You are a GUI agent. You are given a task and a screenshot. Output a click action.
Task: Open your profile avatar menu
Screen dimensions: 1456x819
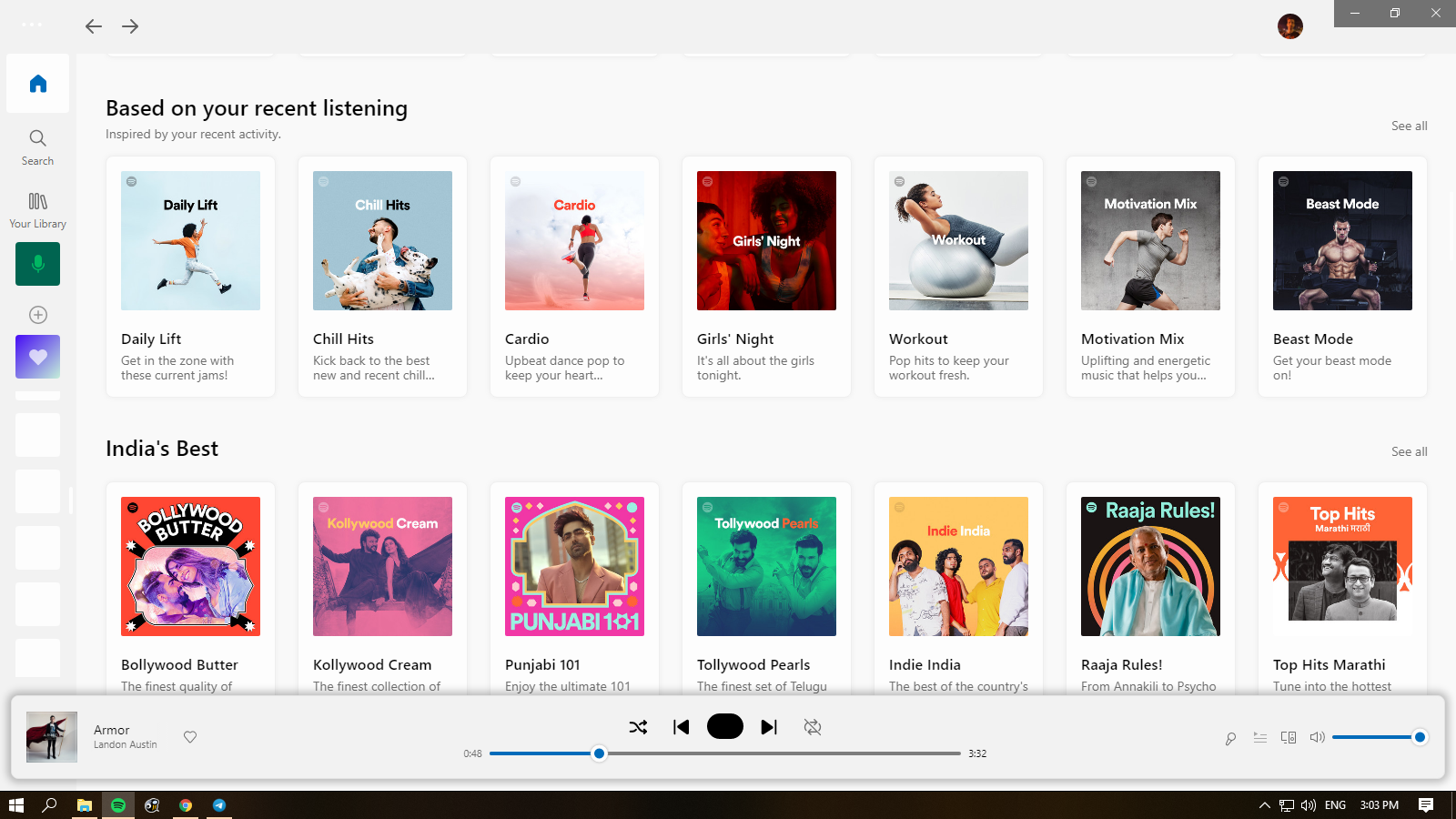click(x=1289, y=26)
